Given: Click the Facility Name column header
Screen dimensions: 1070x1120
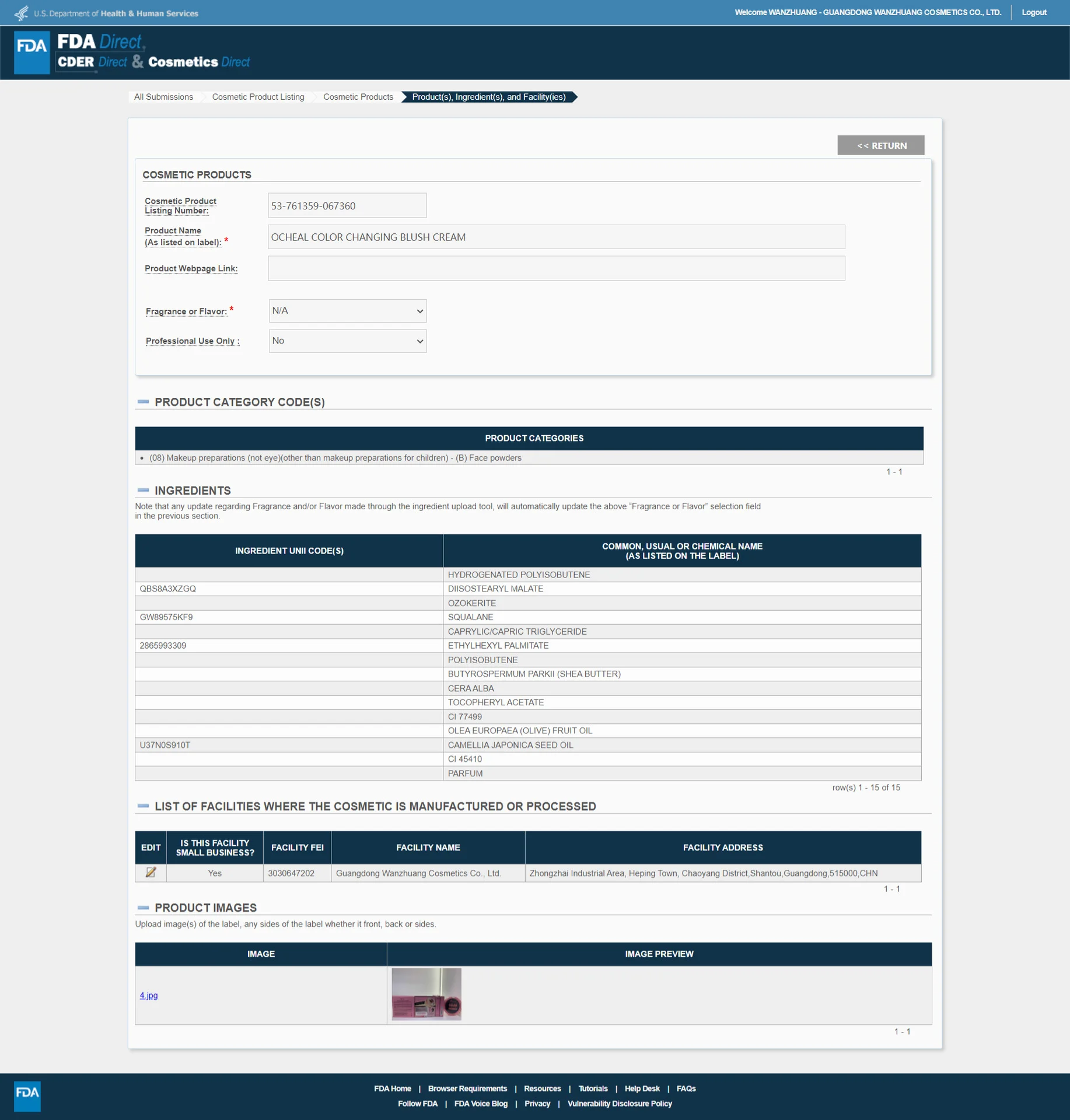Looking at the screenshot, I should pos(428,848).
